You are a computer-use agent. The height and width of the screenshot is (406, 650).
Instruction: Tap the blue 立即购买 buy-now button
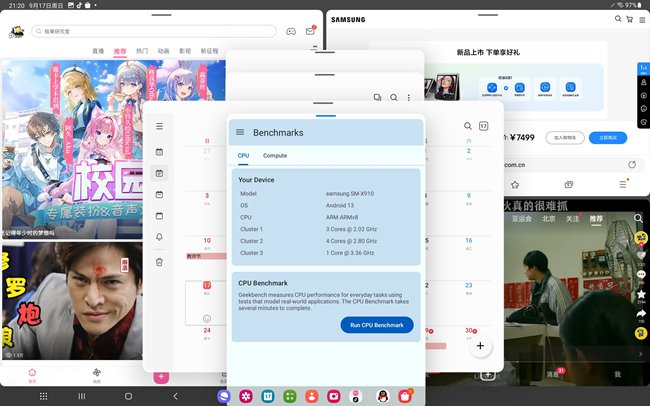[x=608, y=138]
